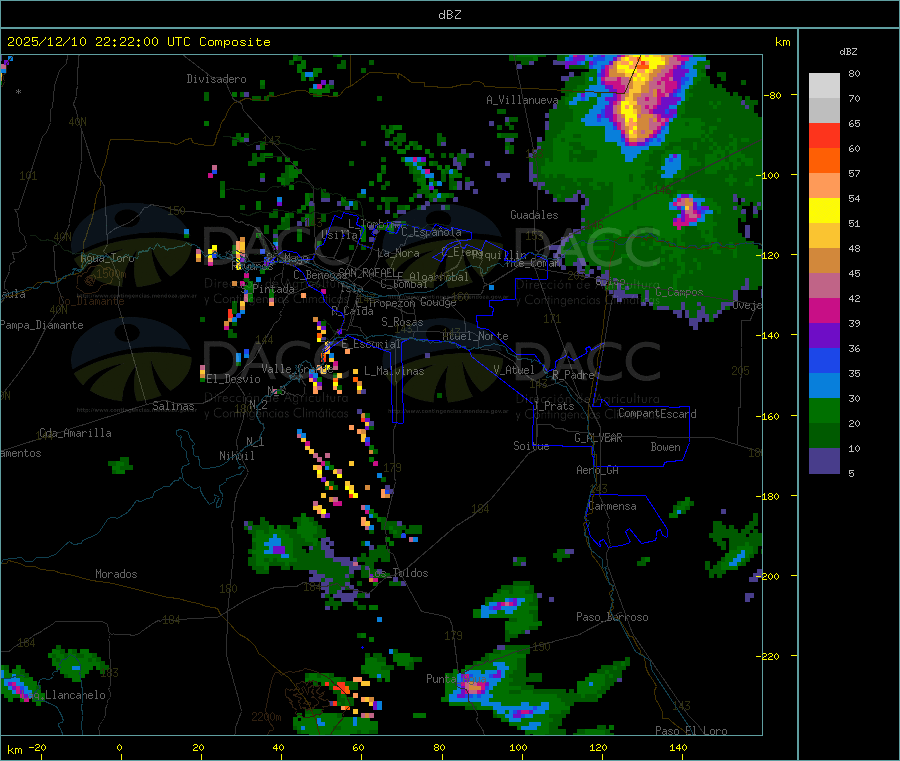Click the Bowen label
This screenshot has width=900, height=761.
coord(666,447)
